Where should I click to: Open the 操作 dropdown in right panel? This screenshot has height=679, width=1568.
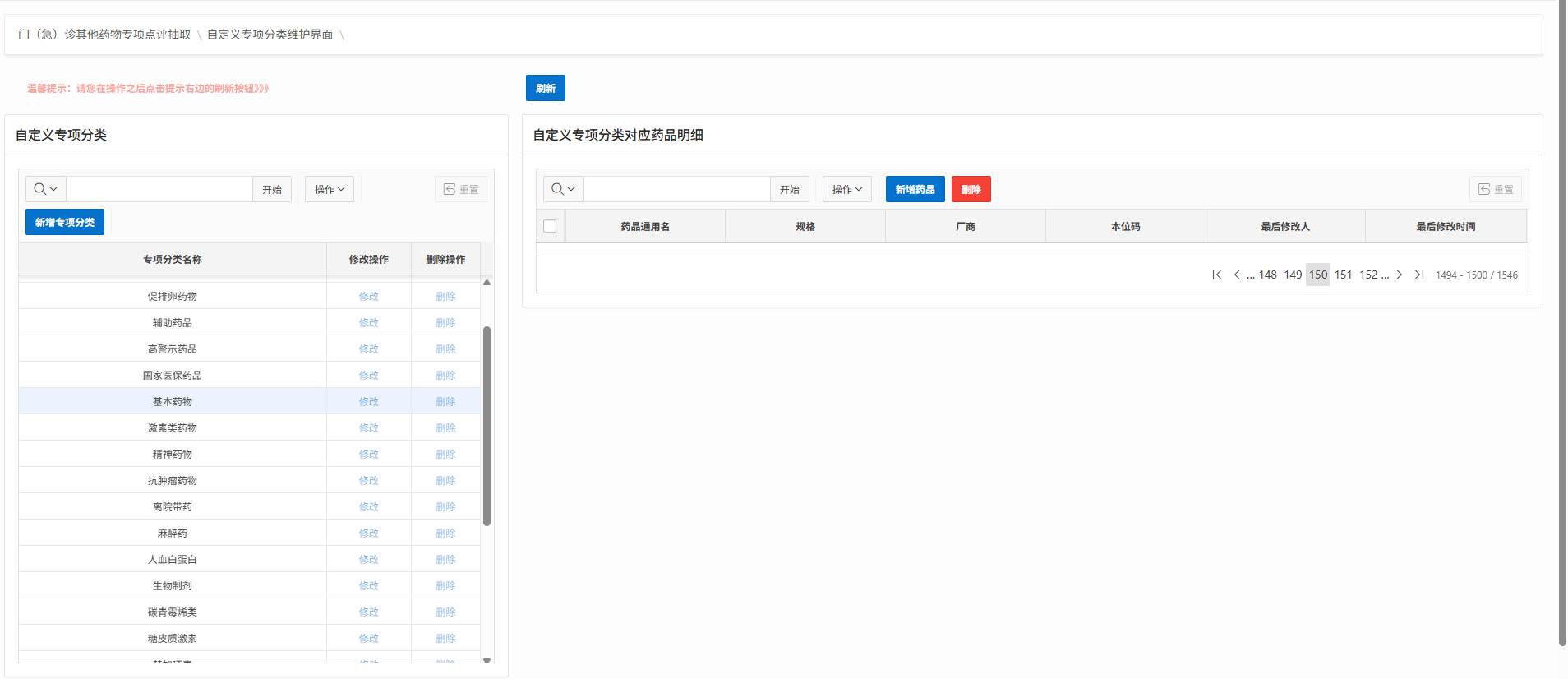pos(847,189)
